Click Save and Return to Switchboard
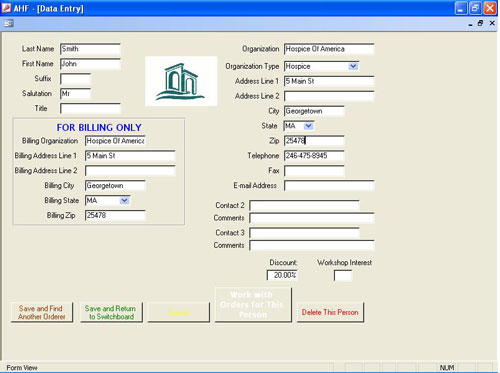Viewport: 500px width, 373px height. pyautogui.click(x=111, y=312)
